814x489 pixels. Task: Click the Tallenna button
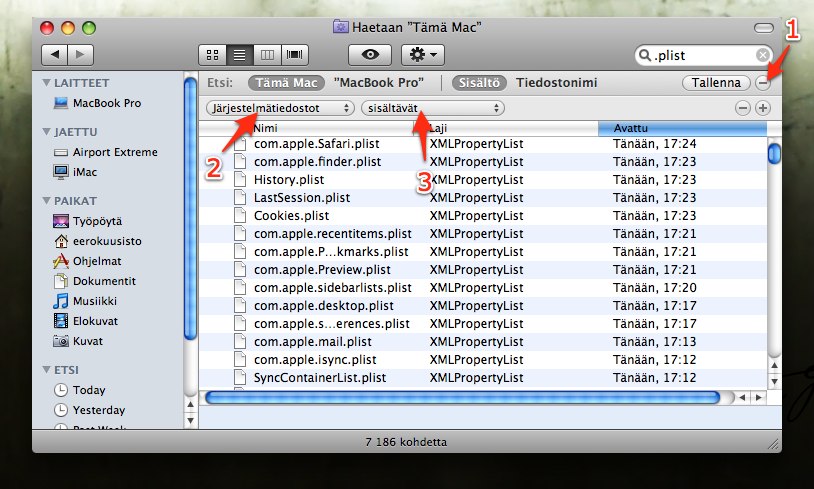pyautogui.click(x=716, y=83)
